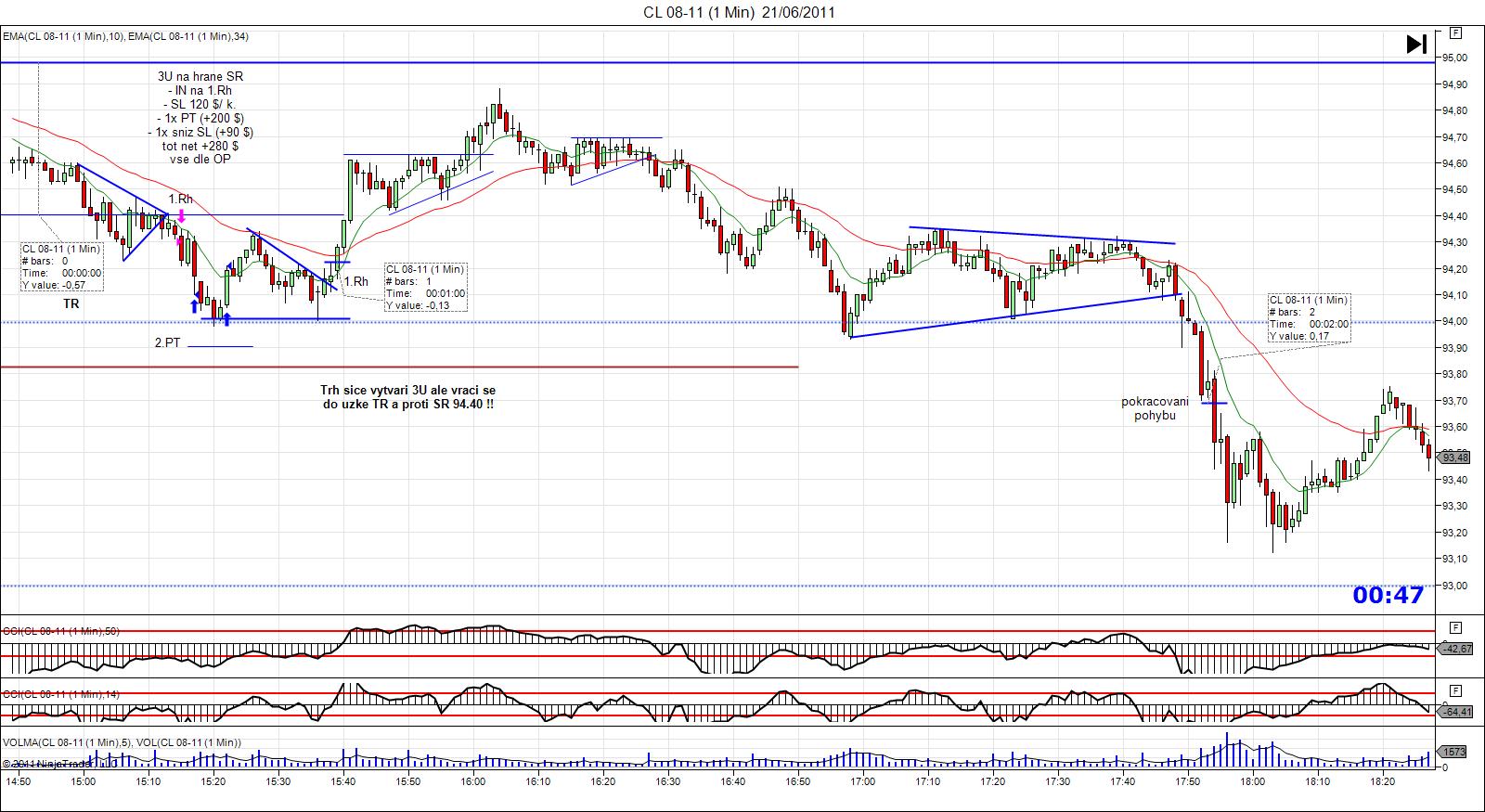The width and height of the screenshot is (1485, 812).
Task: Select the 'tot net +280 $' annotation line
Action: click(200, 146)
